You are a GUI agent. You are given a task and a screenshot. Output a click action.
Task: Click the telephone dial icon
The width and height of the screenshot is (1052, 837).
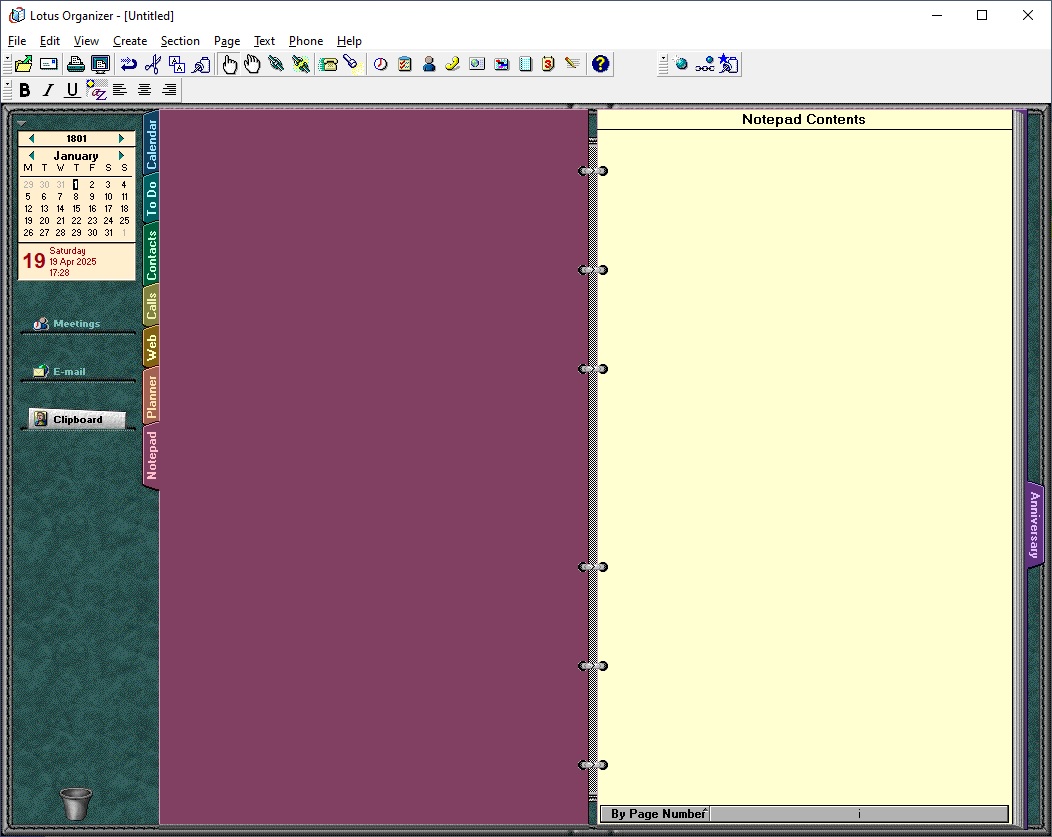pos(327,64)
